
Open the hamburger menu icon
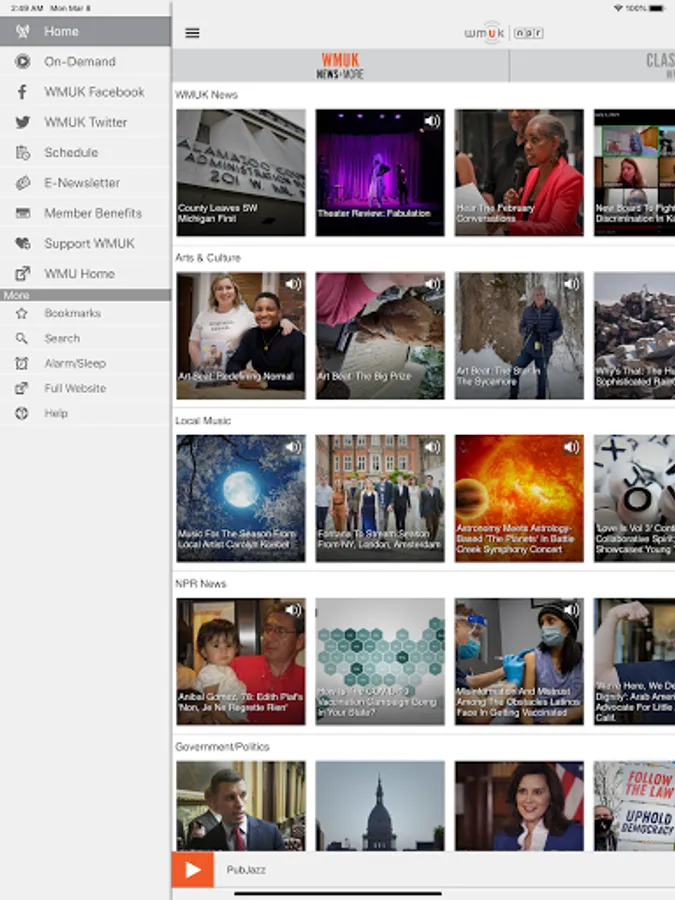(192, 33)
